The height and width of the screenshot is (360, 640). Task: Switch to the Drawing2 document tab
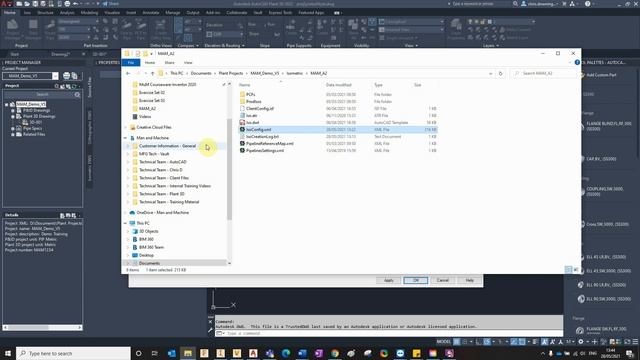pyautogui.click(x=61, y=54)
